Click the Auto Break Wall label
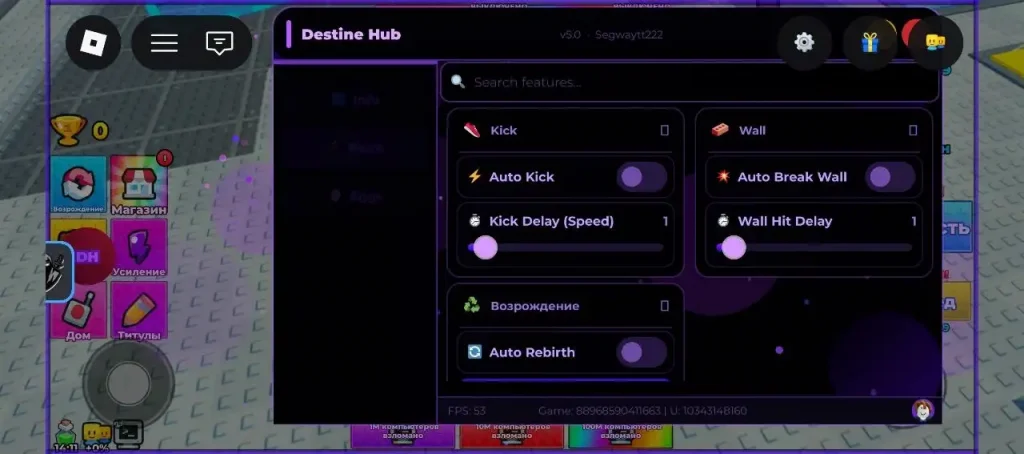 click(792, 177)
